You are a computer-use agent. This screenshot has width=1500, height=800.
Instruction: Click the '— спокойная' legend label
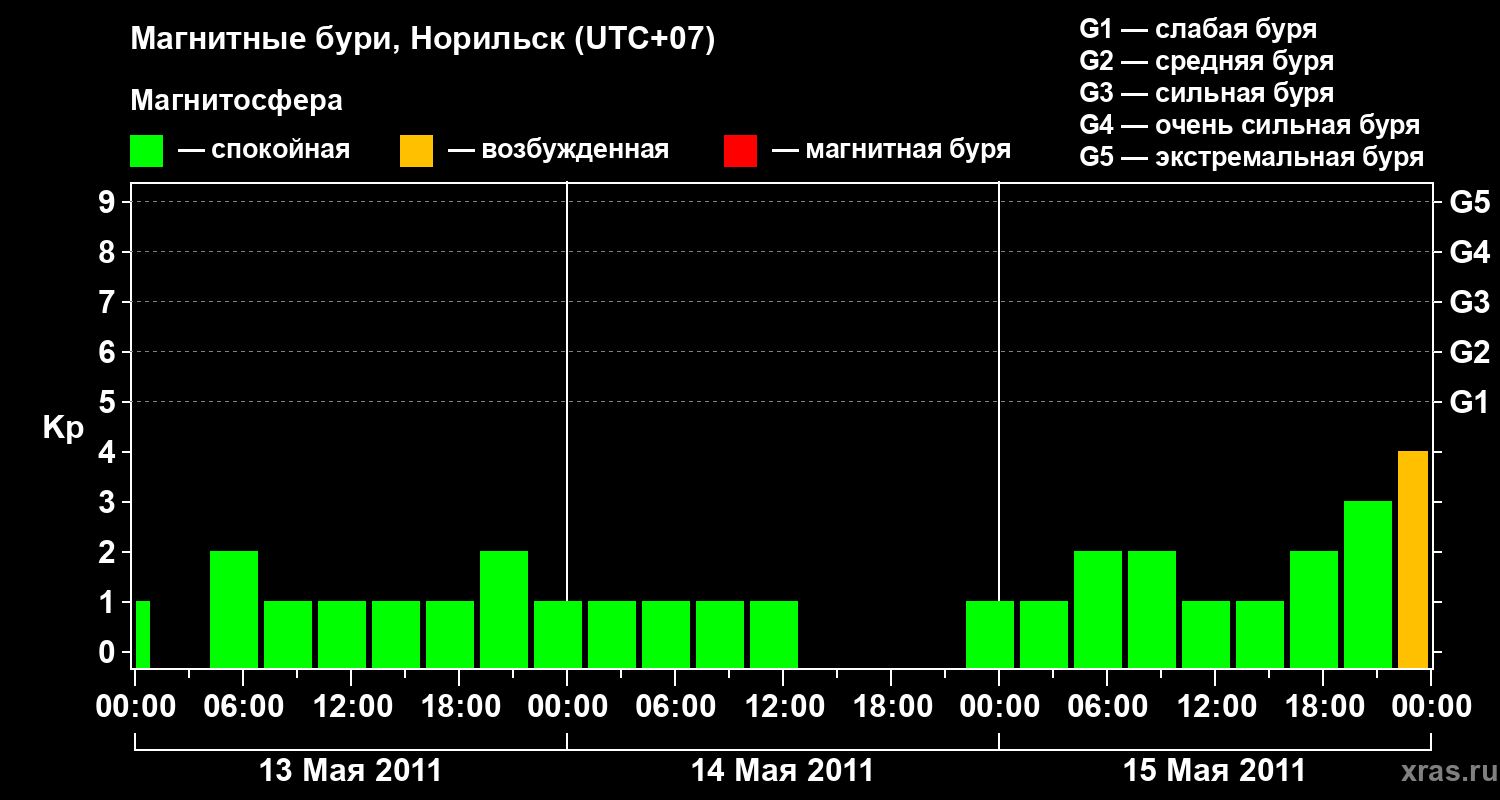click(264, 150)
